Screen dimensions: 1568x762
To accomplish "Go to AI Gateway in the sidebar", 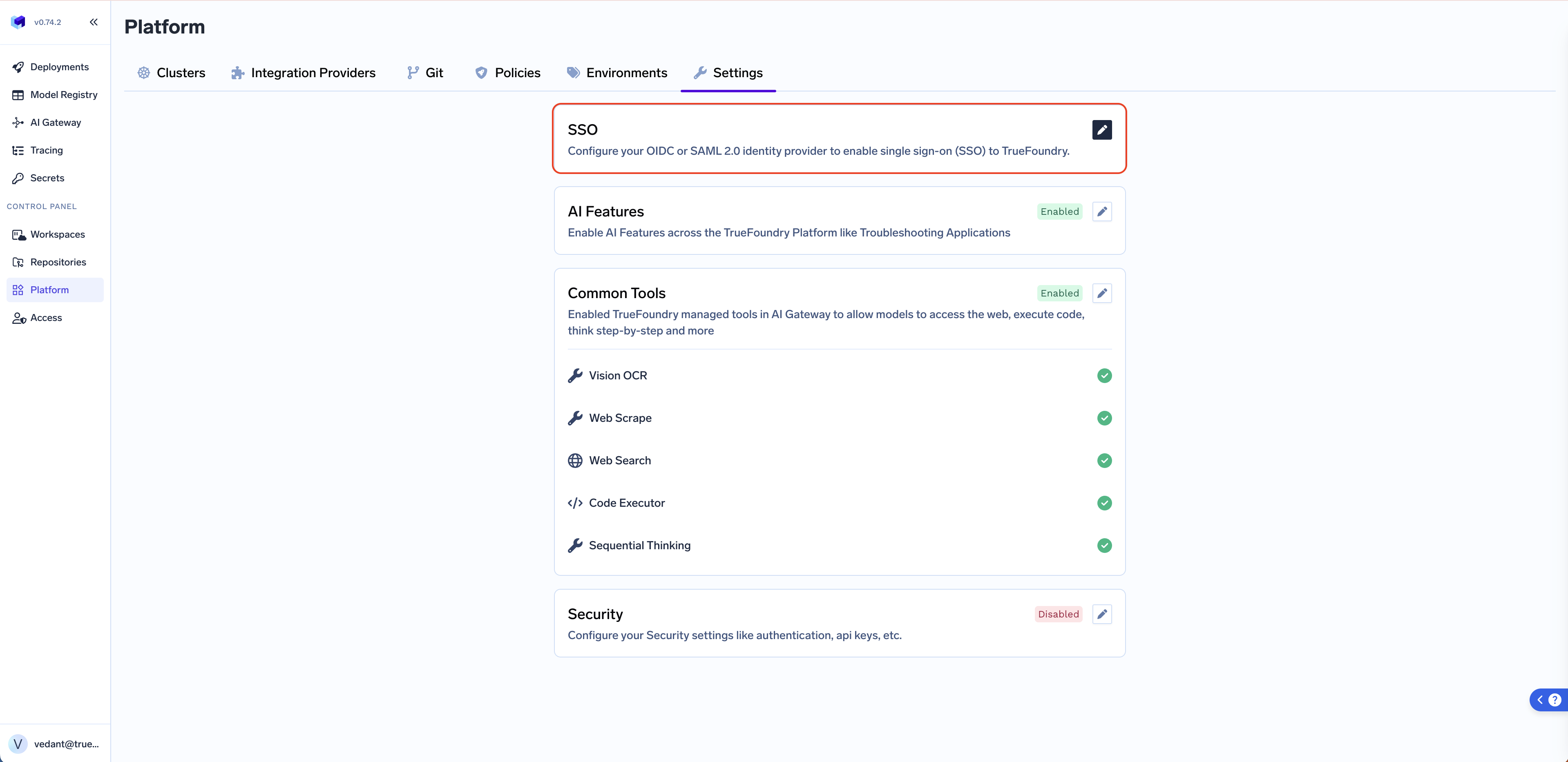I will (56, 123).
